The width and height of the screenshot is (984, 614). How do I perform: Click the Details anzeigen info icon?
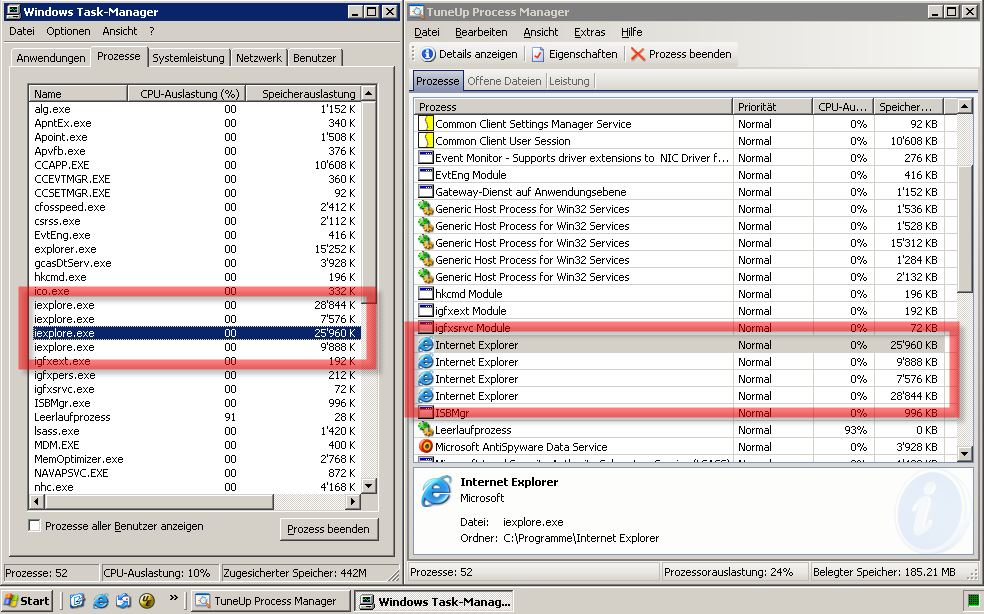point(428,55)
